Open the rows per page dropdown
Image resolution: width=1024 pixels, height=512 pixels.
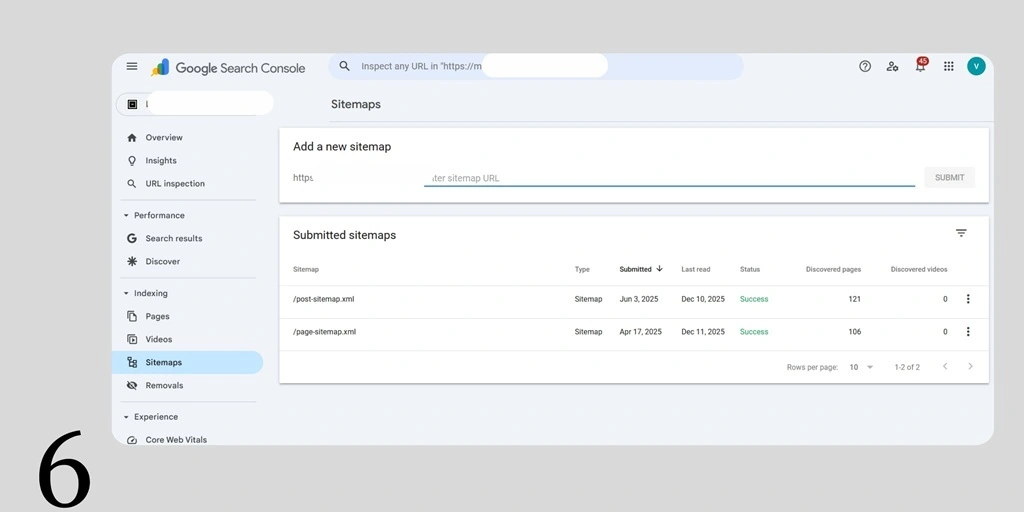click(x=861, y=367)
